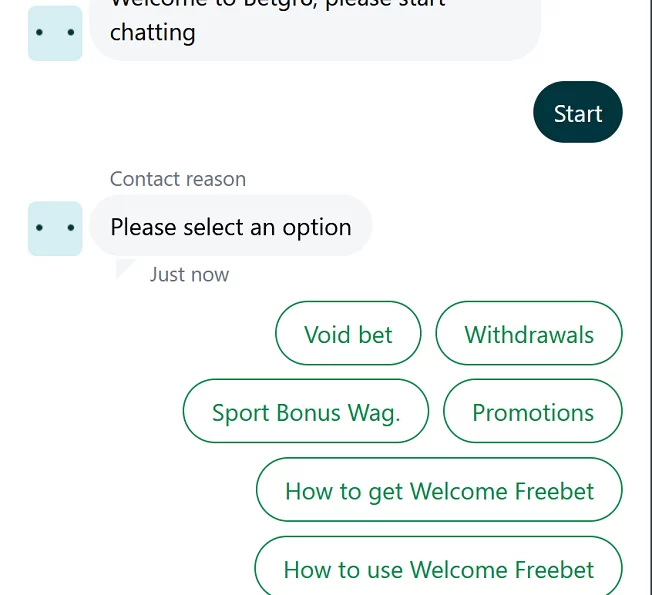The height and width of the screenshot is (595, 652).
Task: Select the Void bet option
Action: point(348,333)
